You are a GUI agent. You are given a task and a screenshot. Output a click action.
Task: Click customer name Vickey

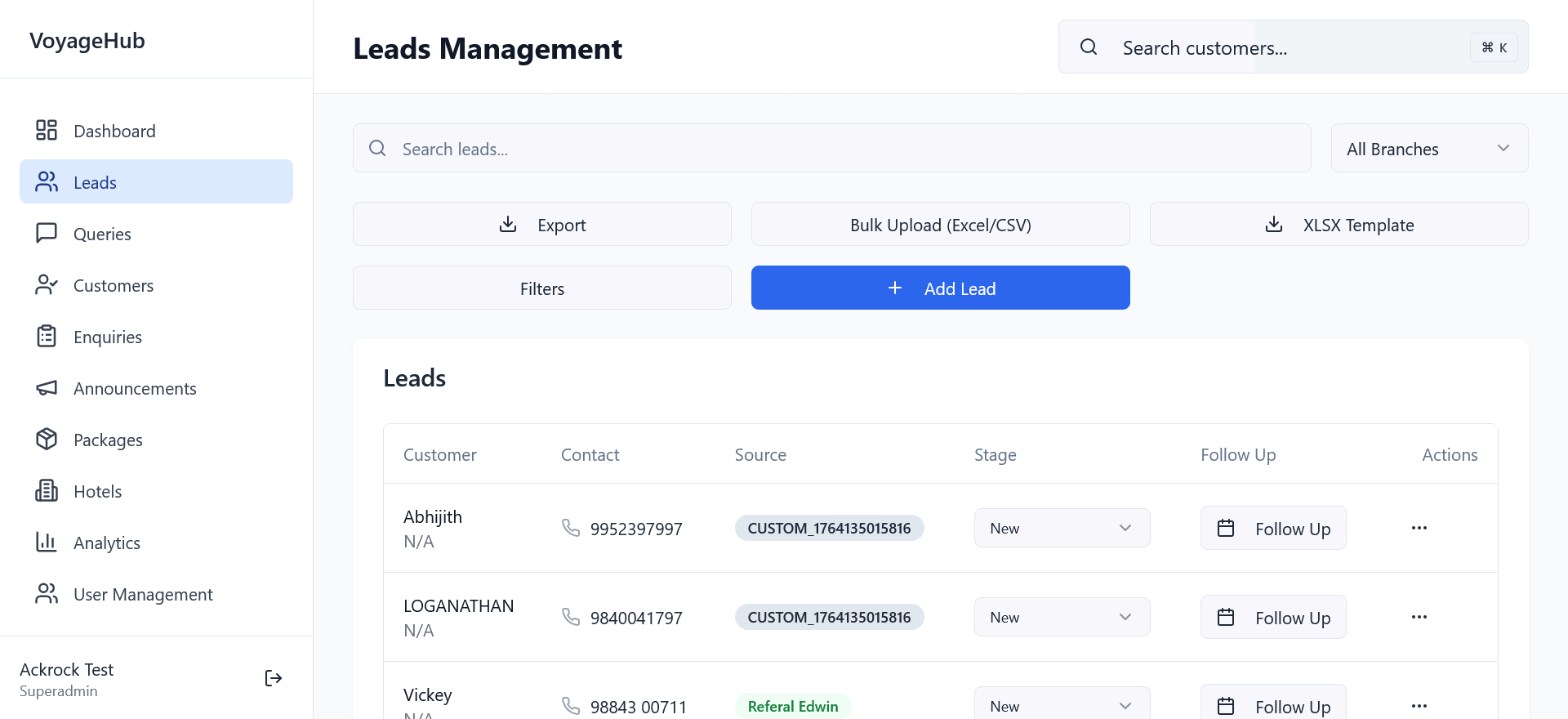[x=428, y=694]
